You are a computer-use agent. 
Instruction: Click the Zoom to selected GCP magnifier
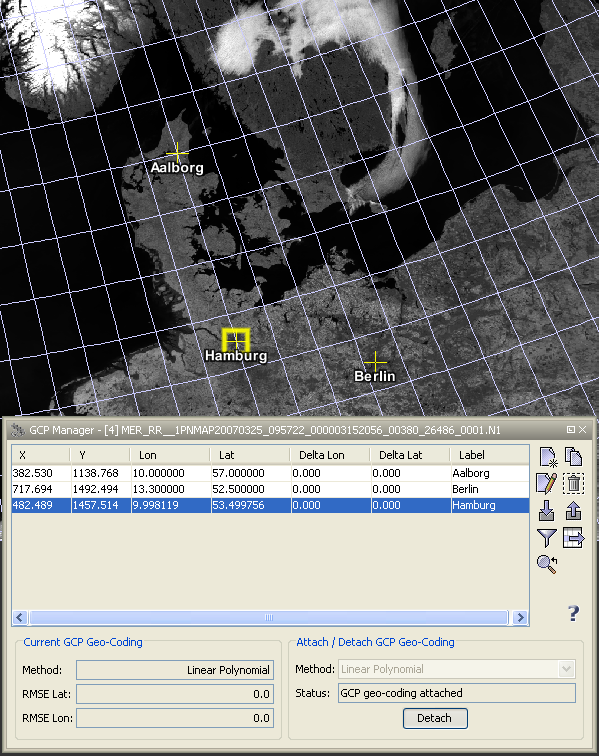[547, 564]
